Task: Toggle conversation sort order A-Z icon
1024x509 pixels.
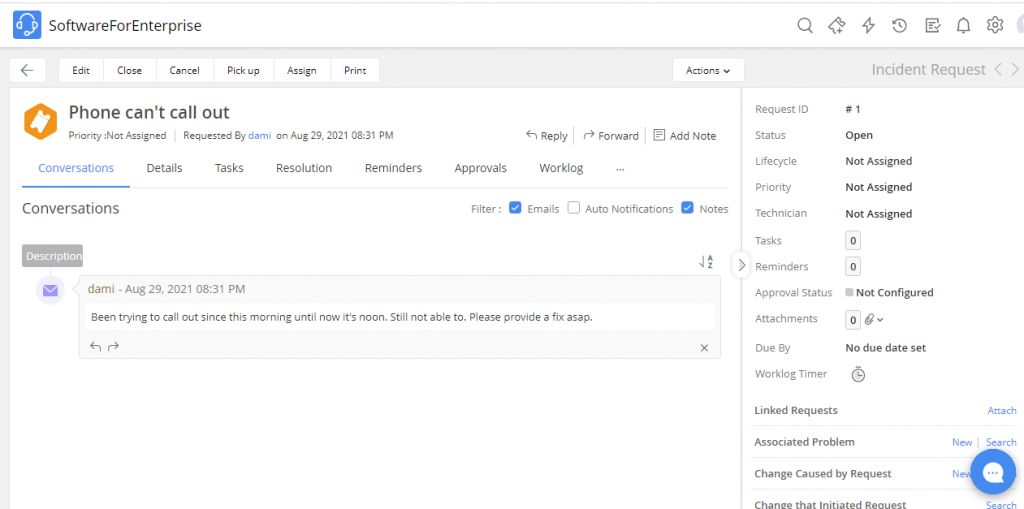Action: [x=706, y=262]
